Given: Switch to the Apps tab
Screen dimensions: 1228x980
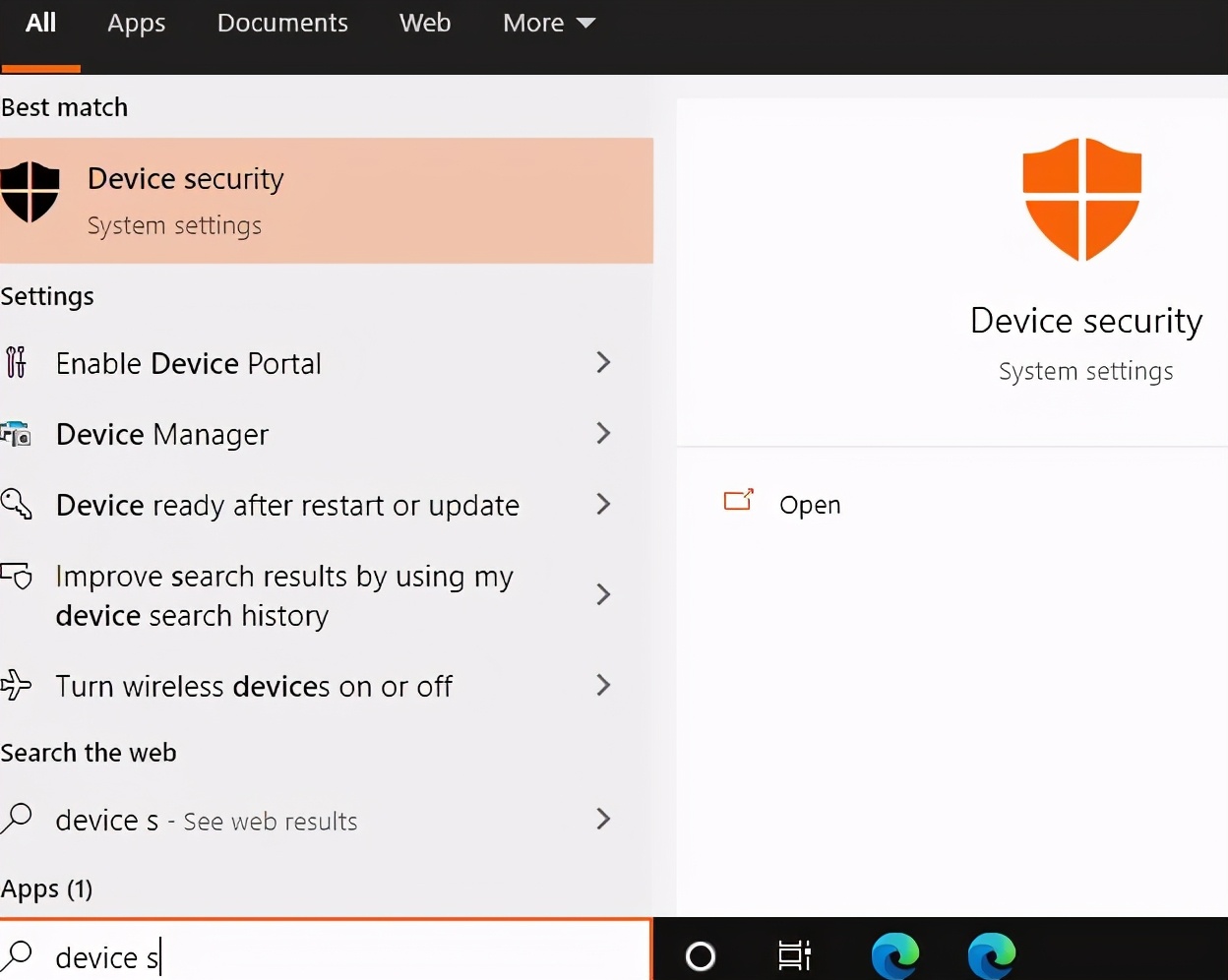Looking at the screenshot, I should 136,23.
